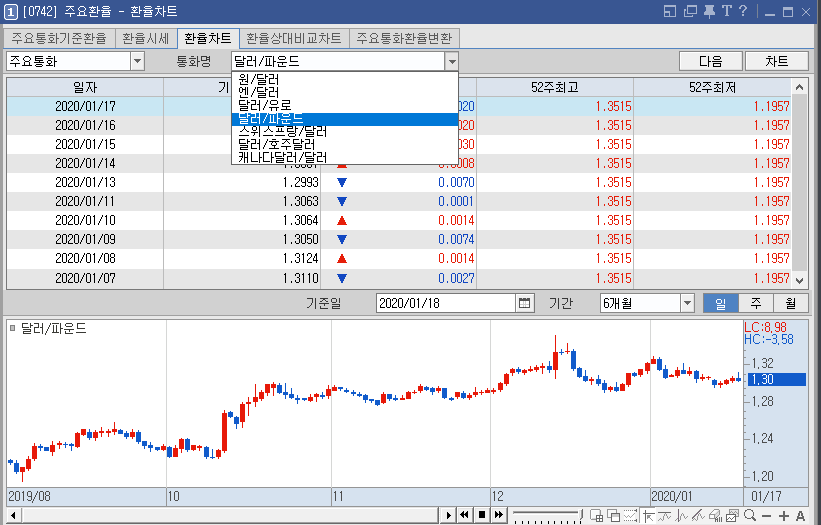This screenshot has height=525, width=821.
Task: Click the stop square button
Action: (x=482, y=515)
